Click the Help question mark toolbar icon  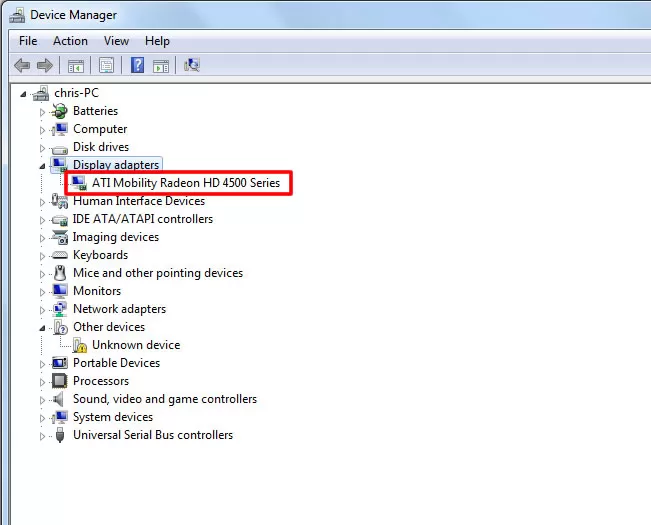click(137, 65)
